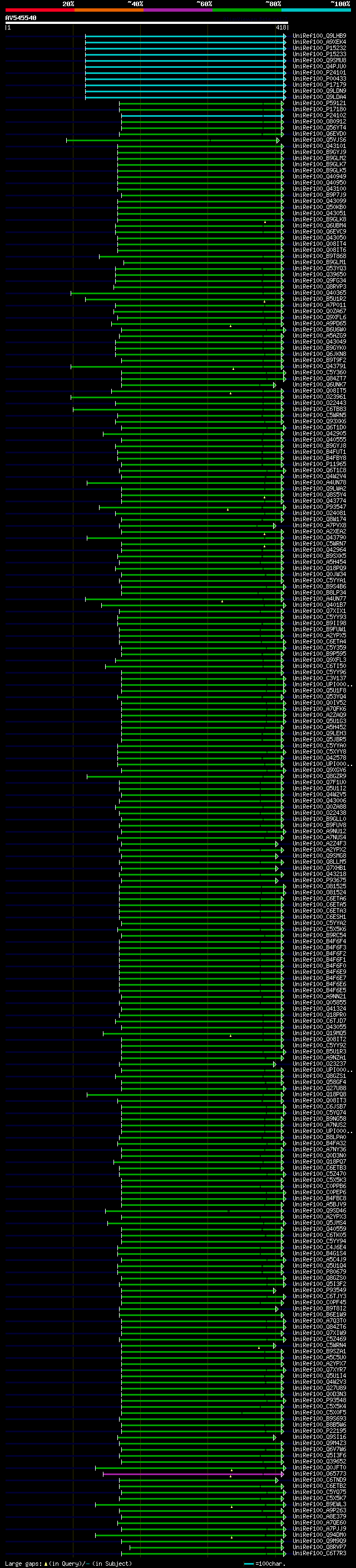356x1568 pixels.
Task: Select the UniRef100_P17180 label
Action: tap(319, 110)
